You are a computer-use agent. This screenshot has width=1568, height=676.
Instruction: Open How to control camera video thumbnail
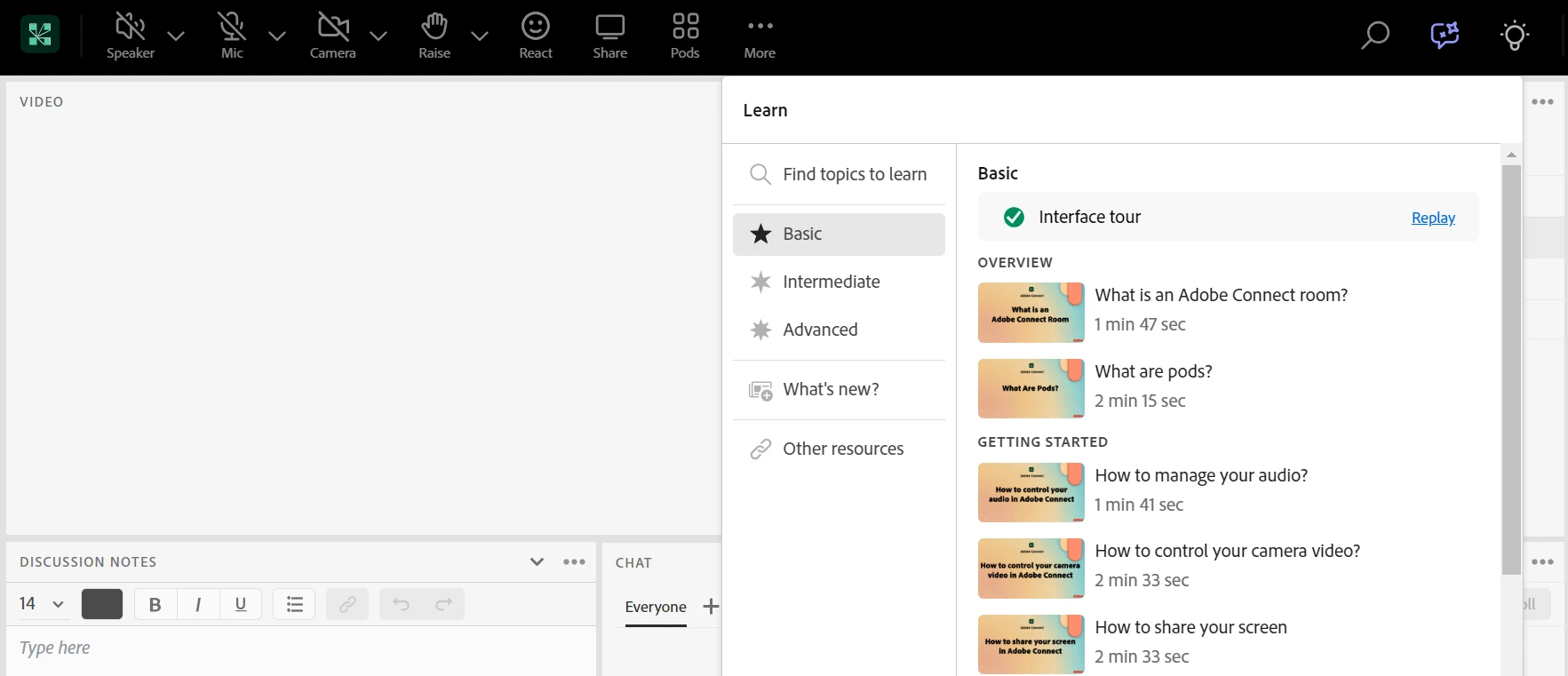coord(1031,569)
